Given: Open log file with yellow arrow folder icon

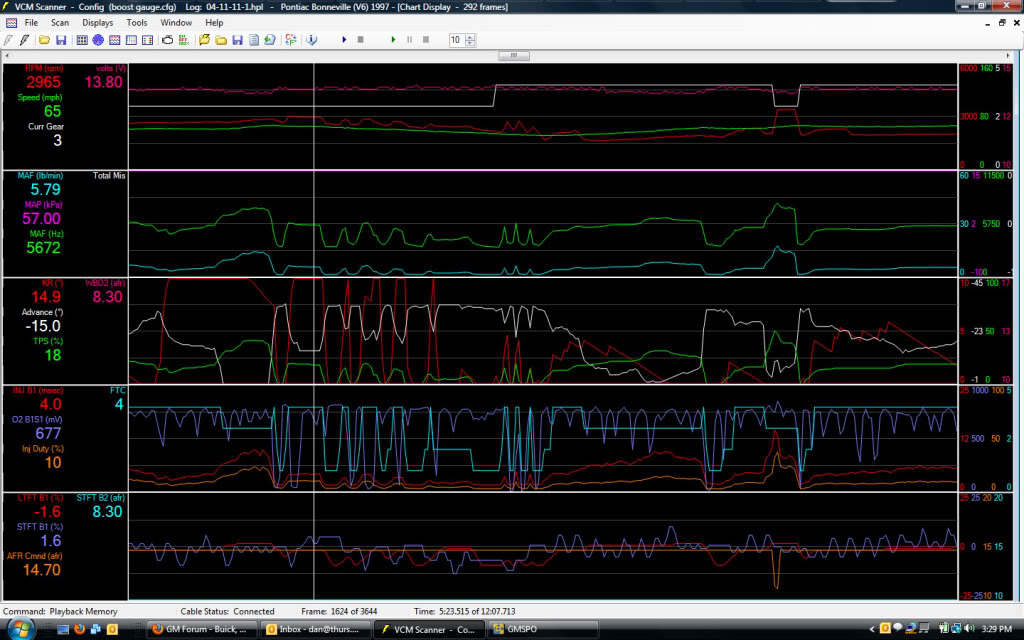Looking at the screenshot, I should tap(204, 40).
